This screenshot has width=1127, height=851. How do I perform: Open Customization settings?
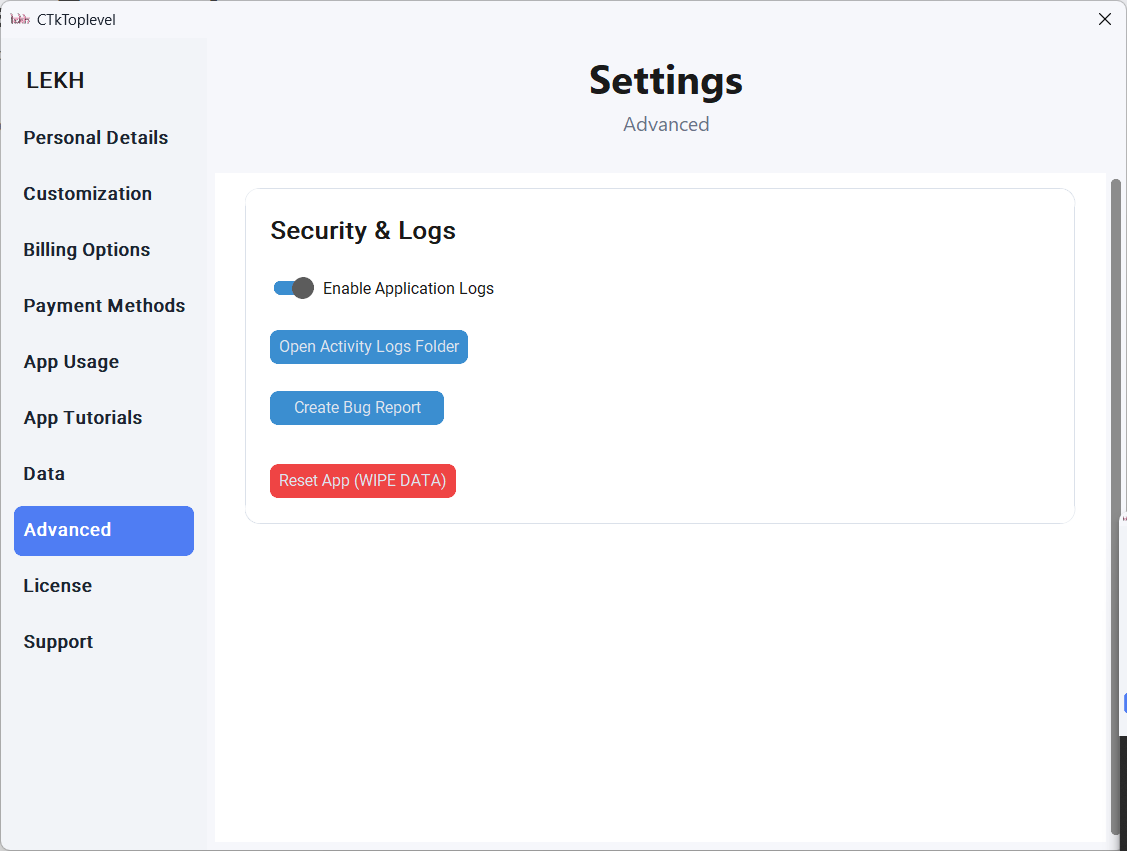pyautogui.click(x=87, y=193)
